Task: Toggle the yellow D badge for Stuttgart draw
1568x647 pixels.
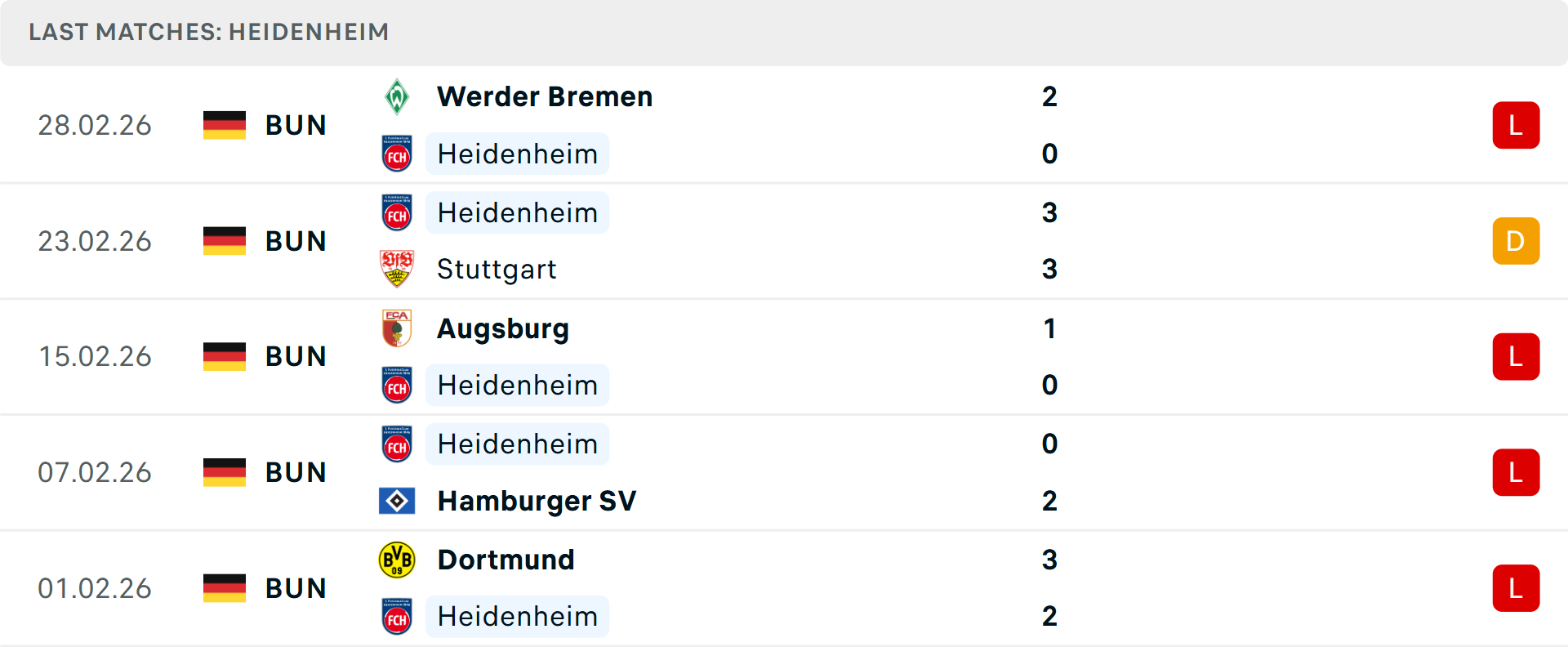Action: tap(1516, 241)
